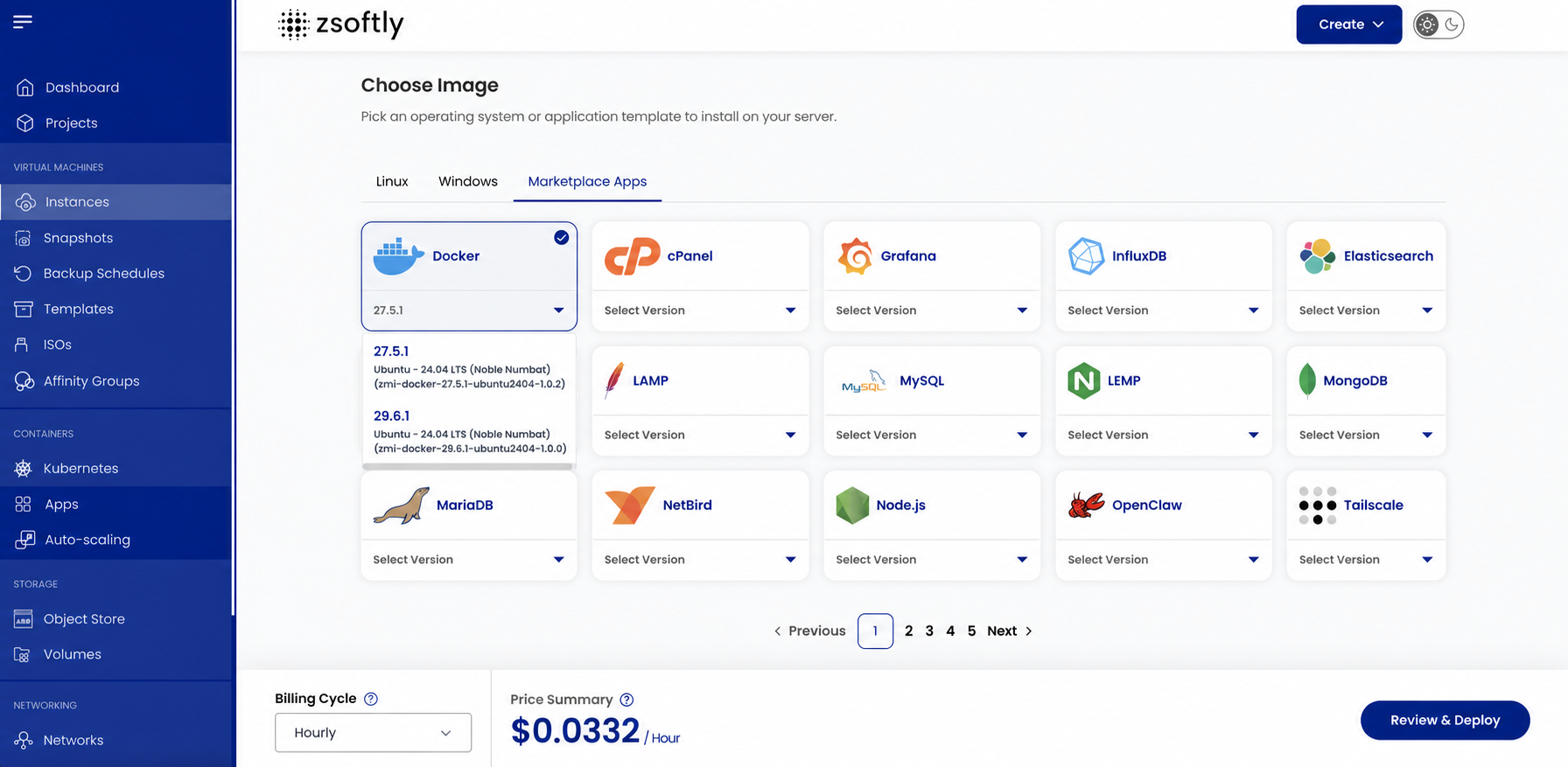This screenshot has width=1568, height=767.
Task: Go to Previous page of apps
Action: [x=809, y=631]
